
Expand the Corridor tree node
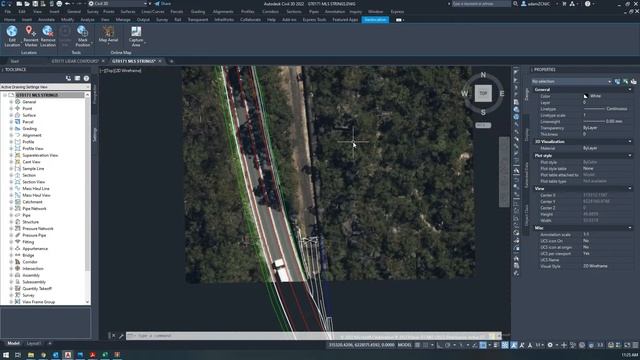[x=11, y=262]
